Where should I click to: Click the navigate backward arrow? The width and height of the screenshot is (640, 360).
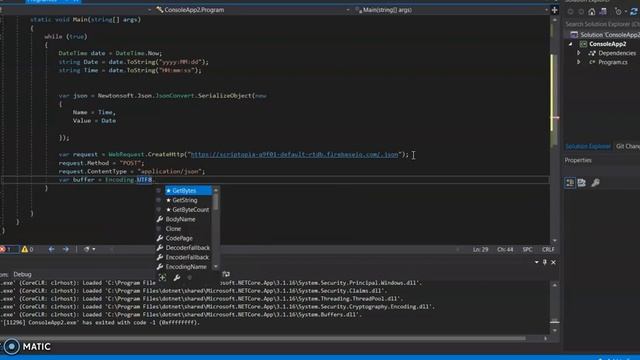[x=51, y=249]
